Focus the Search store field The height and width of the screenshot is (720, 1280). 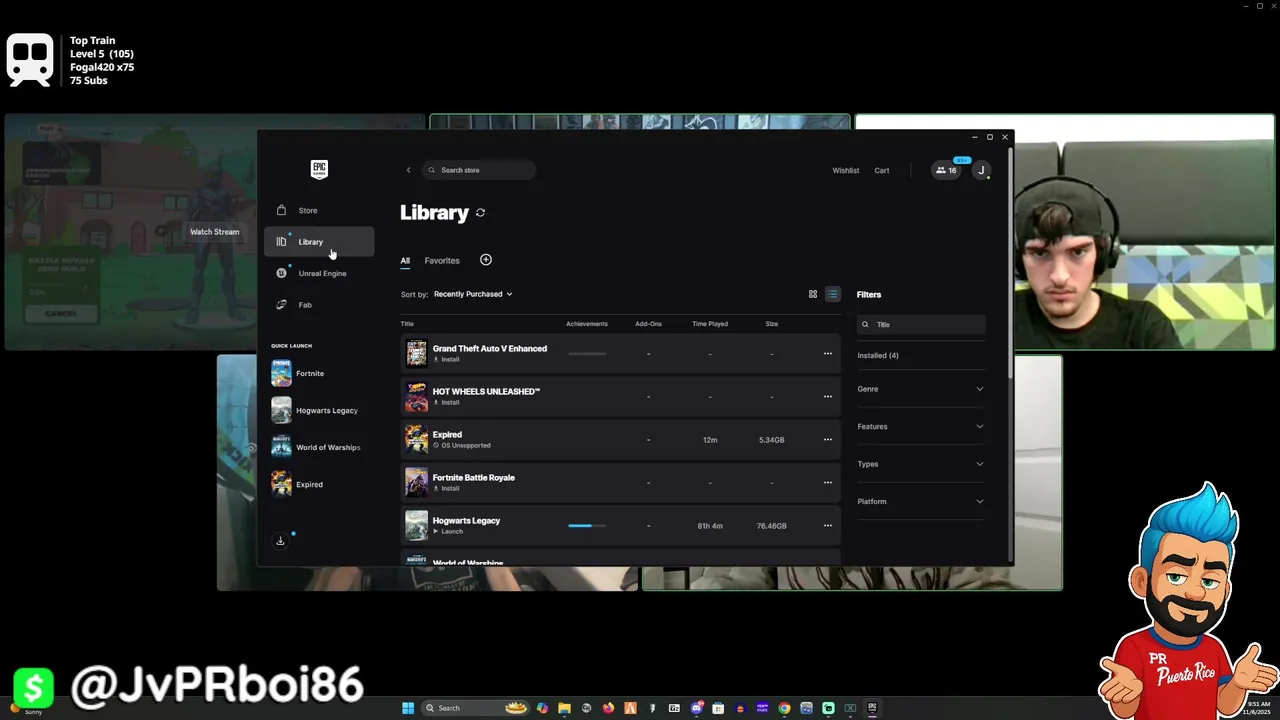click(479, 170)
